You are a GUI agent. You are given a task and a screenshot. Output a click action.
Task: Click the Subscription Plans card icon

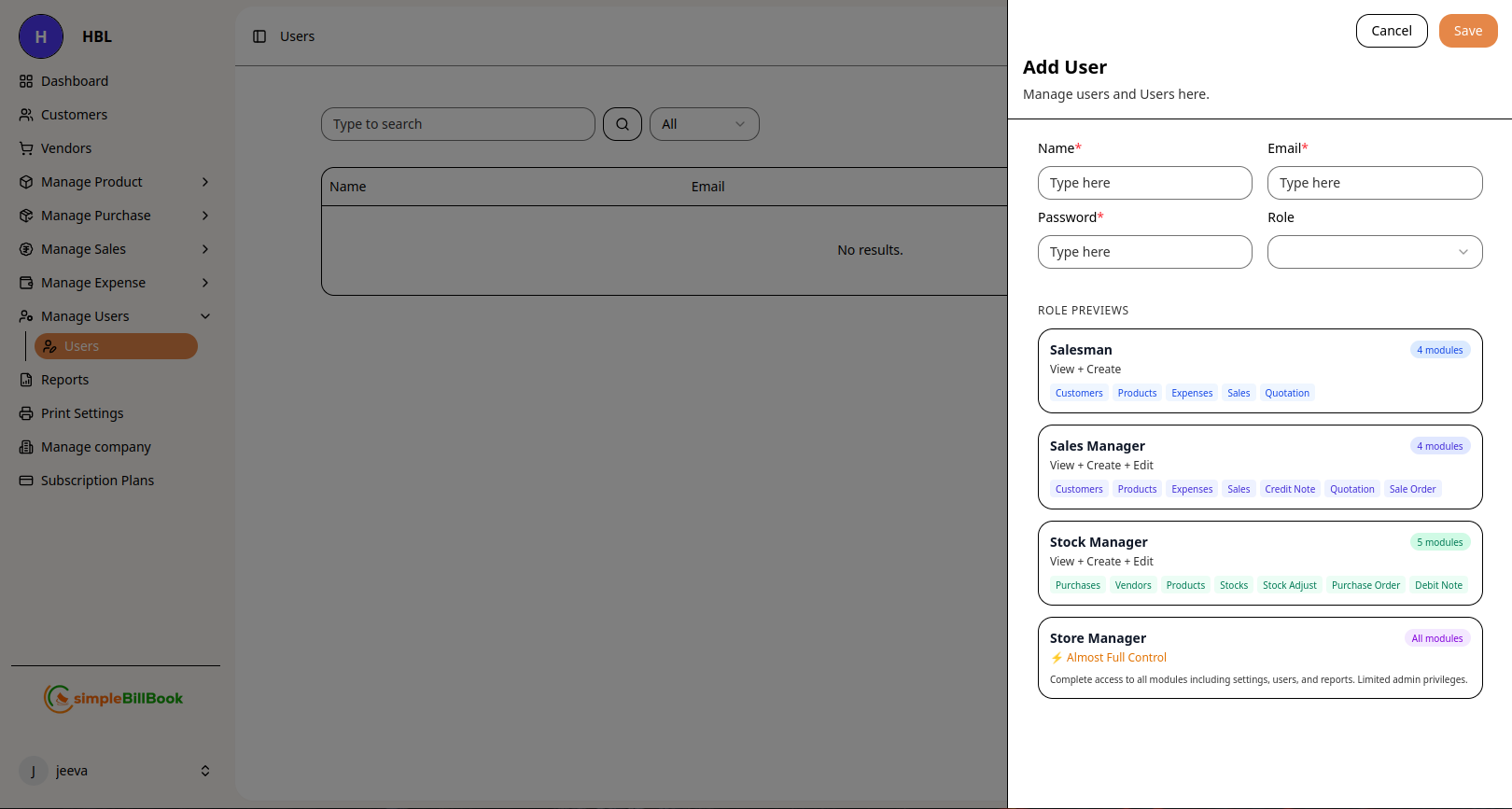click(x=26, y=481)
